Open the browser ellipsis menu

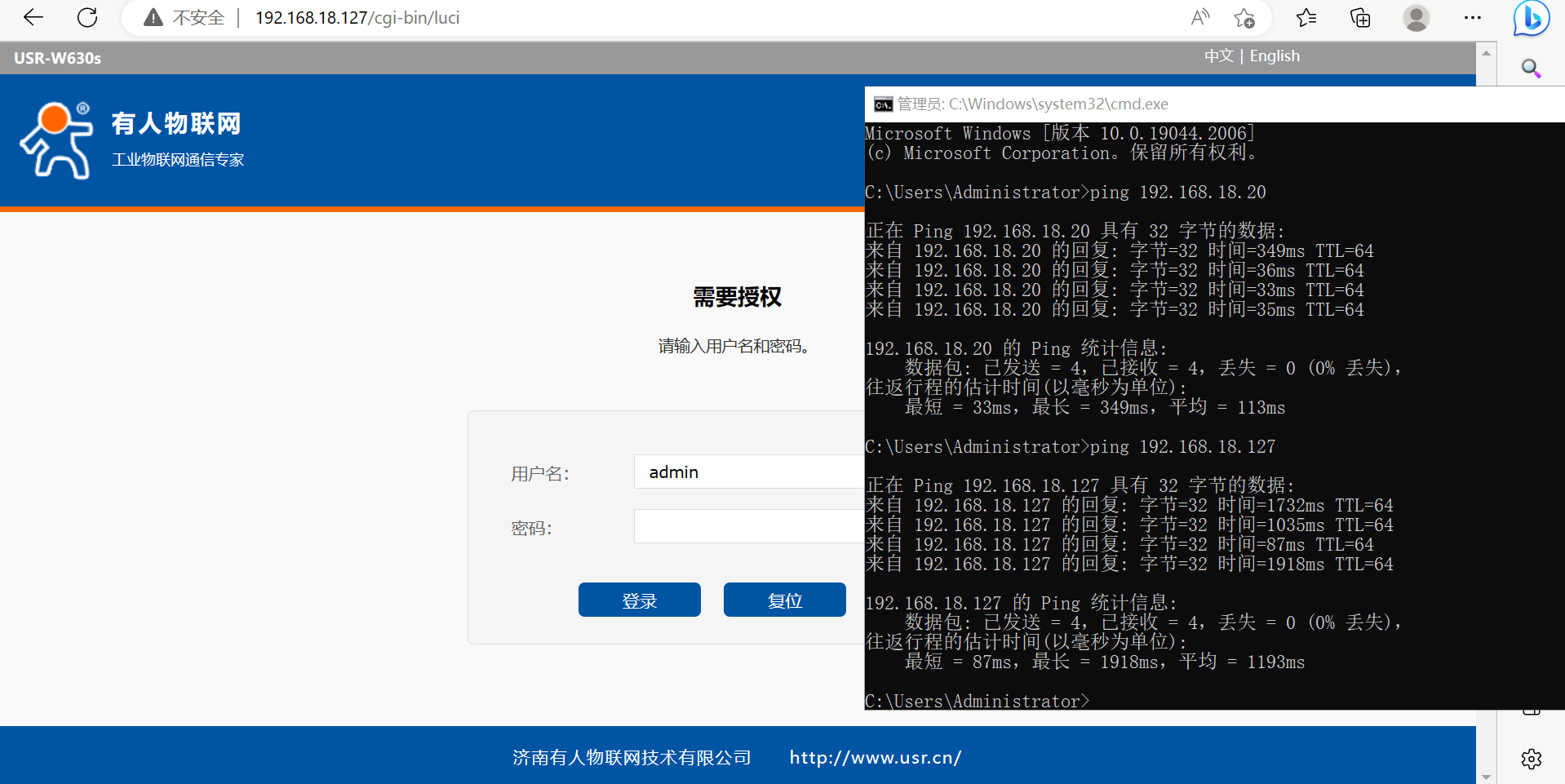click(1472, 18)
